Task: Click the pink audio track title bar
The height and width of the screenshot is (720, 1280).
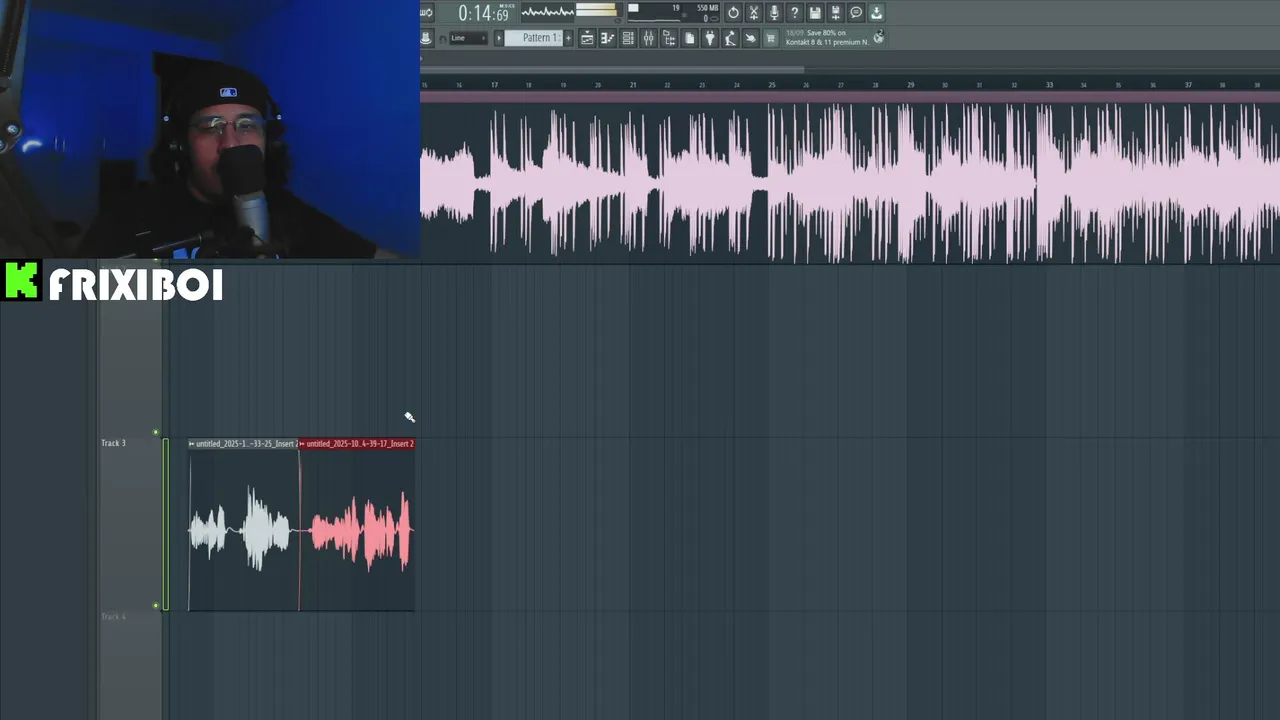Action: coord(850,97)
